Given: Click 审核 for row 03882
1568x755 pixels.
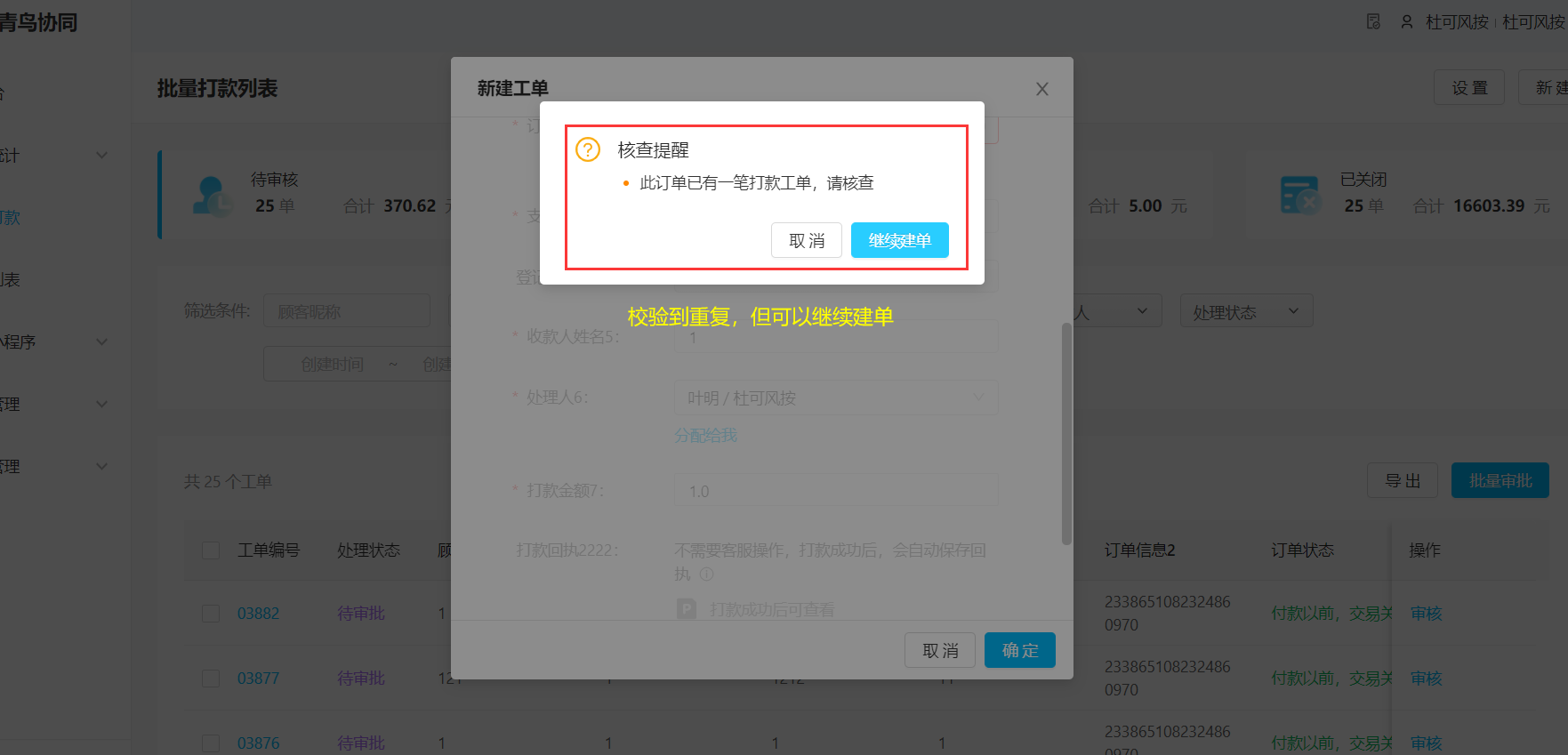Looking at the screenshot, I should tap(1426, 613).
